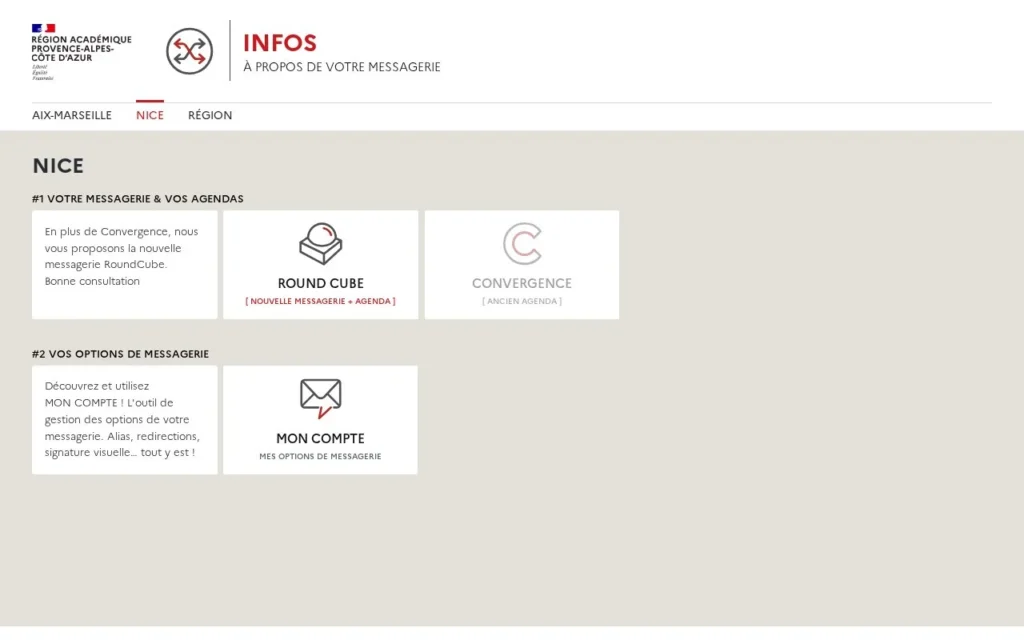Viewport: 1024px width, 640px height.
Task: Click the 'En plus de Convergence' info card
Action: pyautogui.click(x=125, y=264)
